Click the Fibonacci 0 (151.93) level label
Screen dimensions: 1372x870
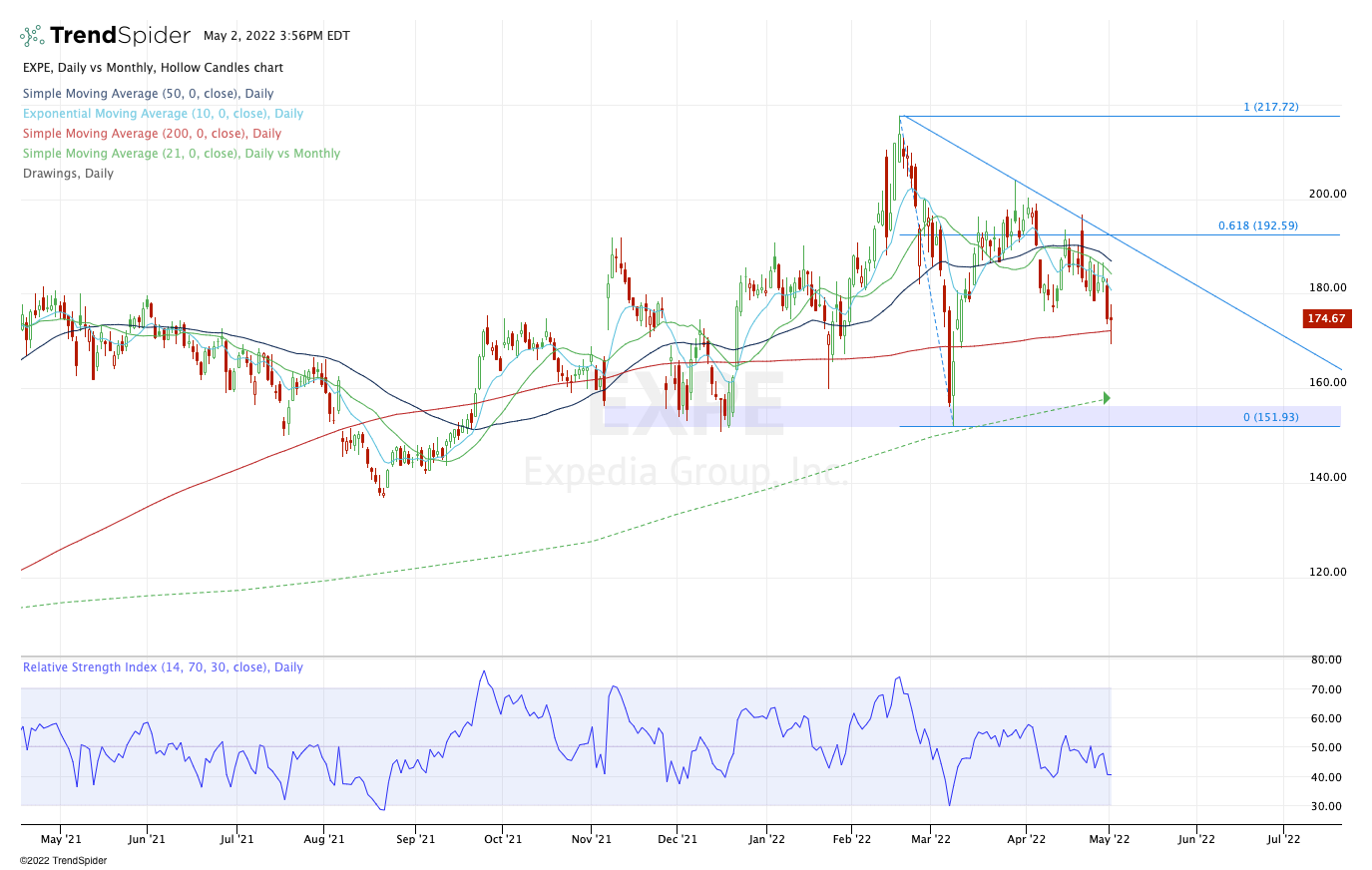(x=1271, y=417)
